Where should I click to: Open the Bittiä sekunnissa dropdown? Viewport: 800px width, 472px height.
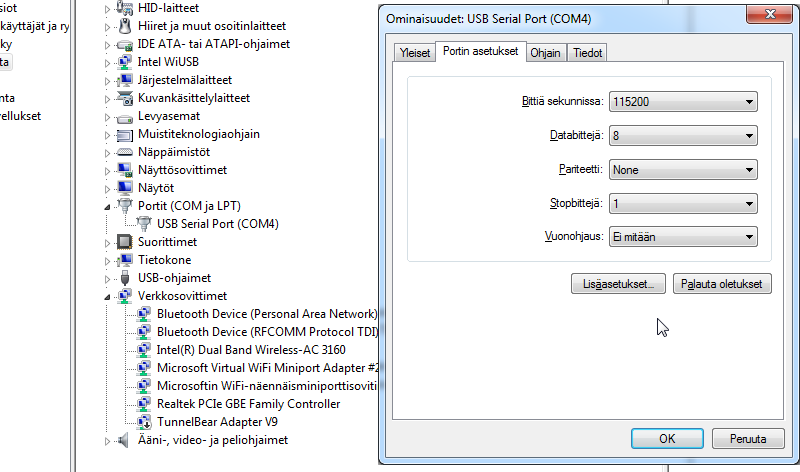click(683, 102)
